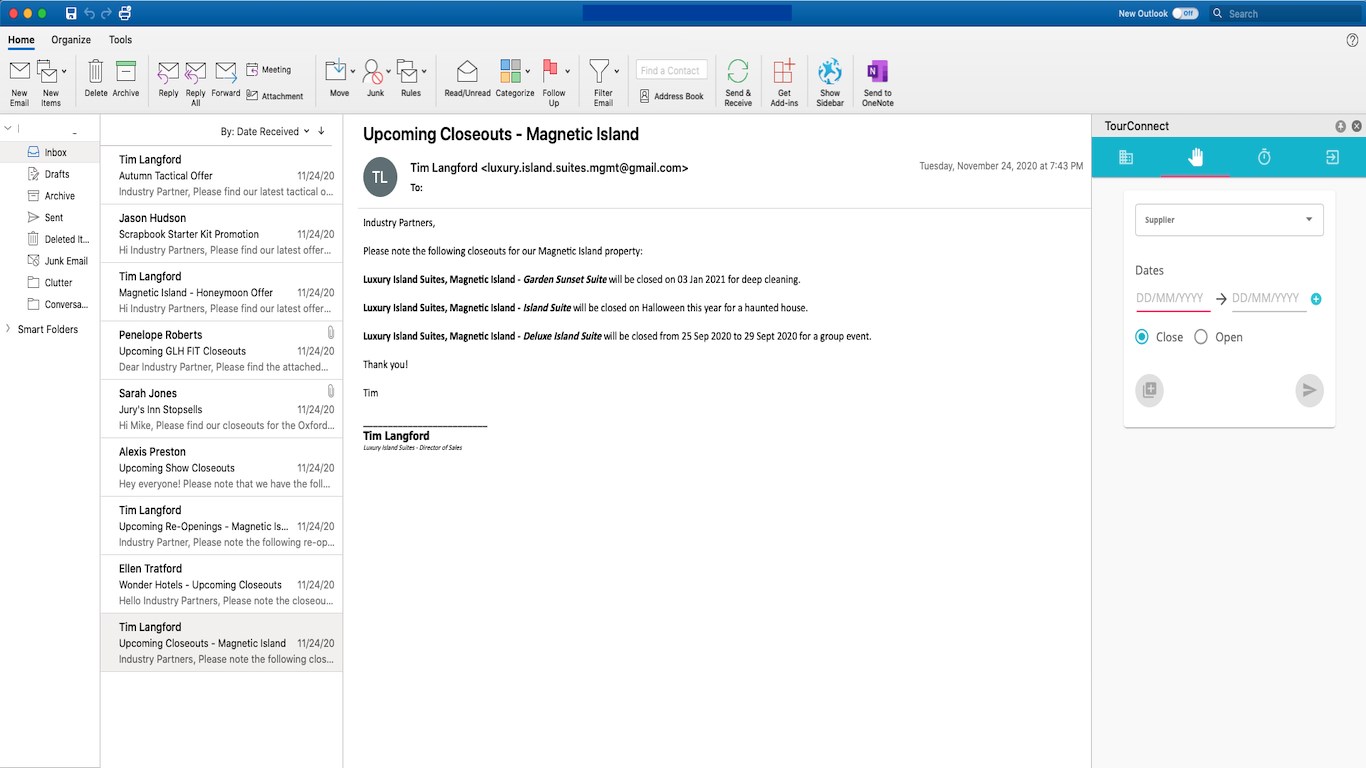Select the Open radio option
This screenshot has height=768, width=1366.
[x=1201, y=337]
